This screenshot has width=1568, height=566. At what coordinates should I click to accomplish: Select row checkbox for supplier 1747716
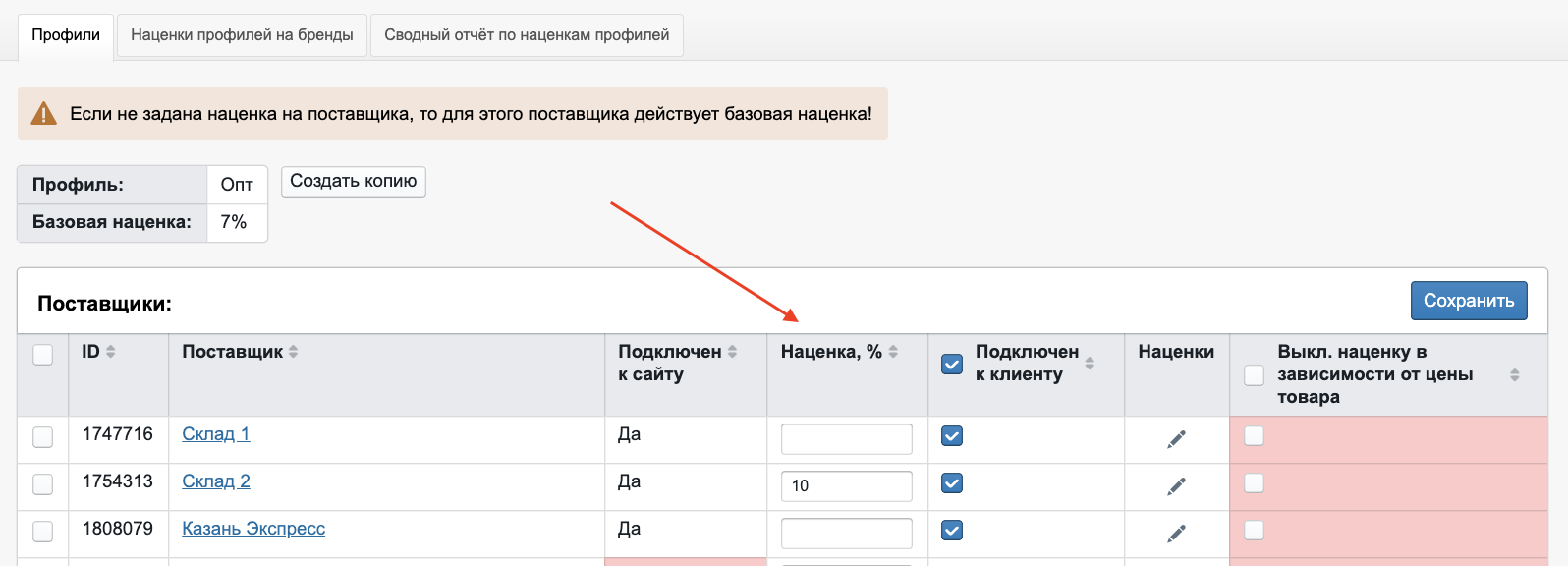[x=43, y=436]
